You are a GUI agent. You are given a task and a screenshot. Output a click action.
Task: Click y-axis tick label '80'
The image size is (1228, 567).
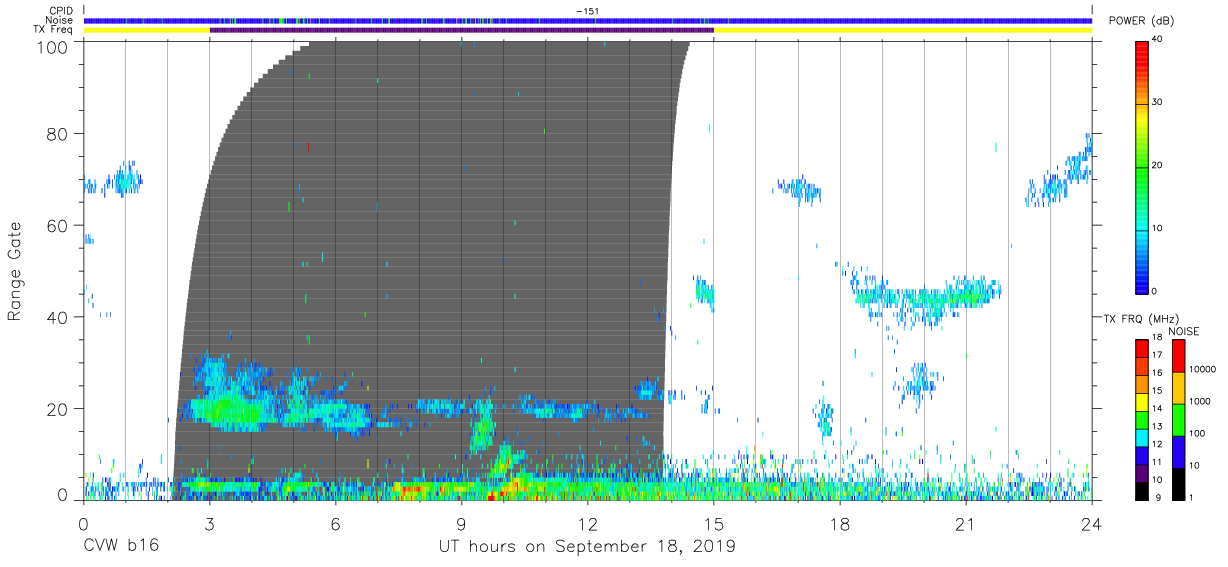(58, 134)
